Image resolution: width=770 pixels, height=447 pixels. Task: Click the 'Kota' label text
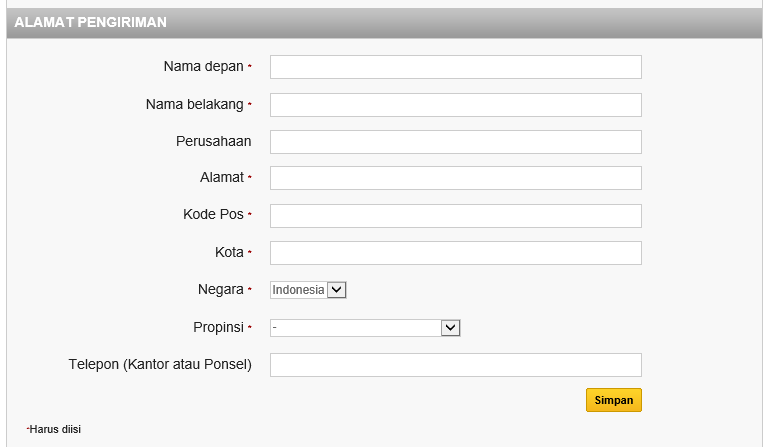point(229,252)
